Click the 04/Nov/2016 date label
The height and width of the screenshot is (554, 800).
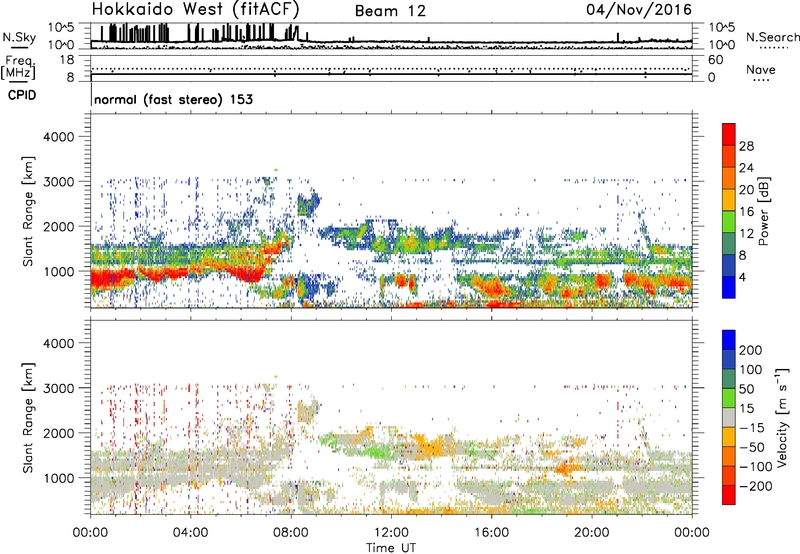point(639,10)
